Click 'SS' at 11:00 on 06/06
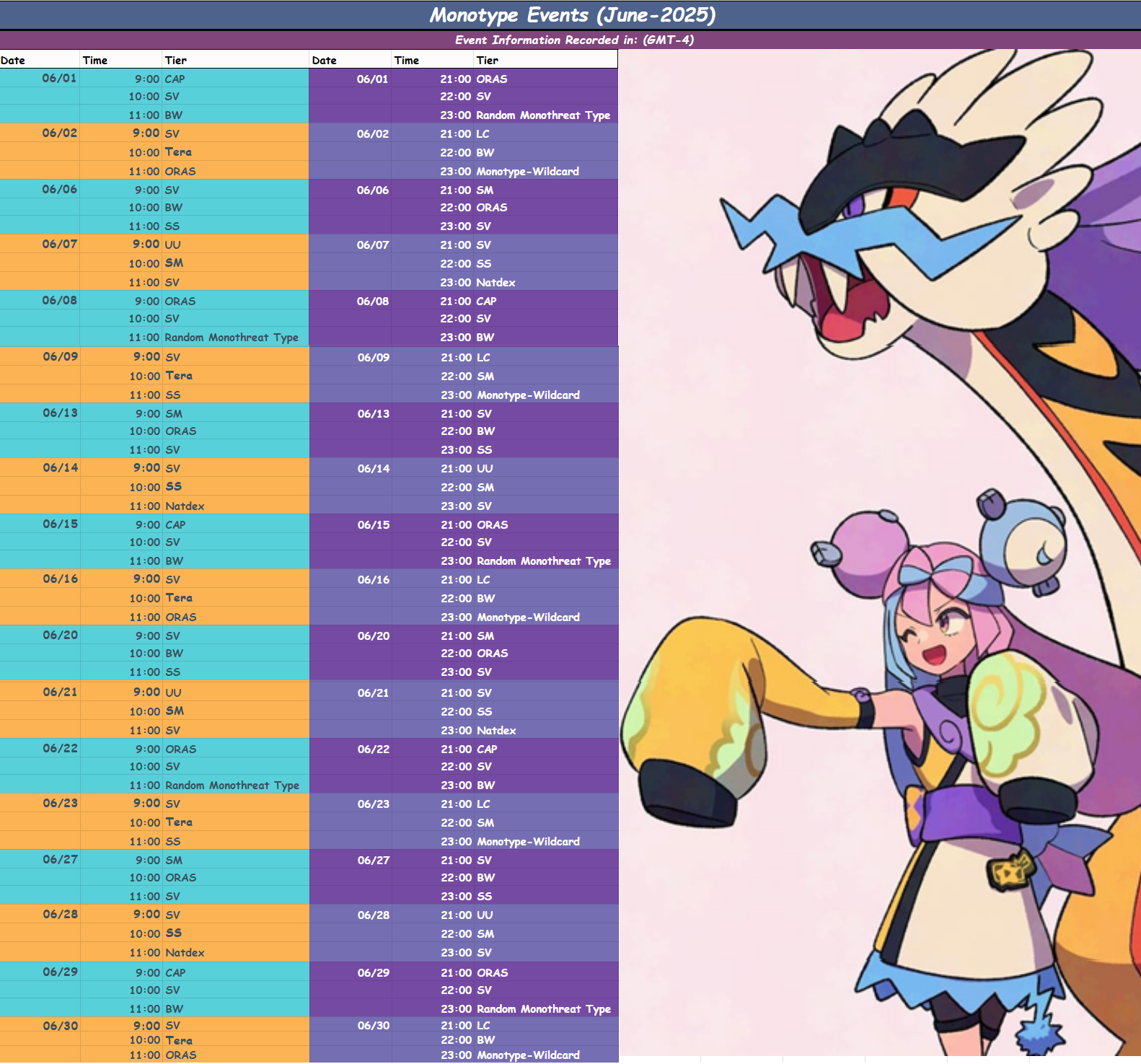 [x=172, y=227]
